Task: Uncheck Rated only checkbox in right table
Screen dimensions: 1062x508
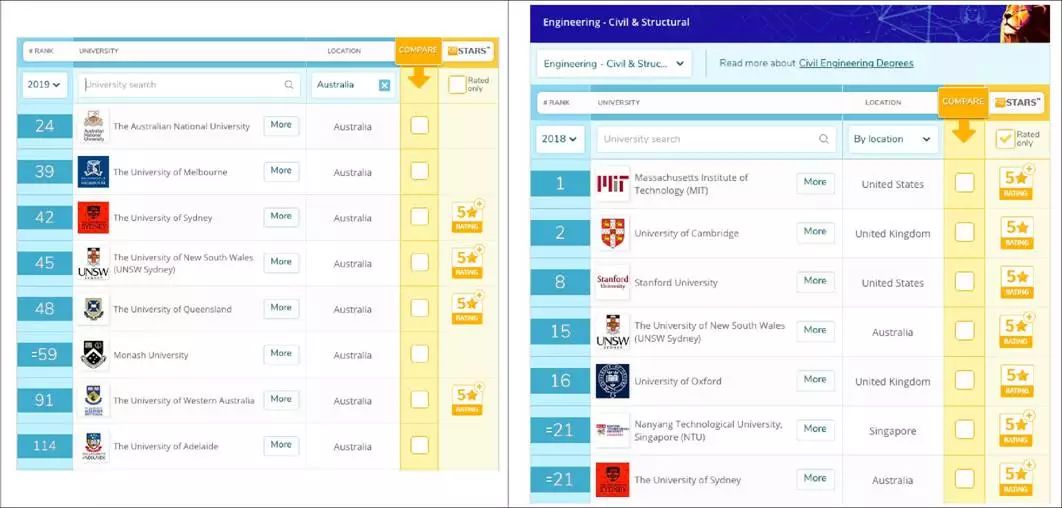Action: [x=1005, y=139]
